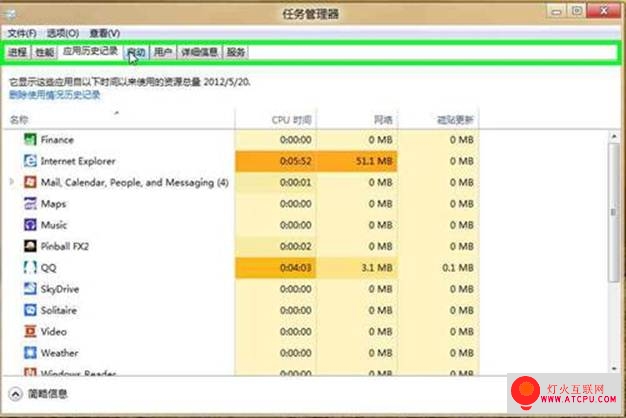Sort by the CPU 时间 column header
Screen dimensions: 626x418
276,119
